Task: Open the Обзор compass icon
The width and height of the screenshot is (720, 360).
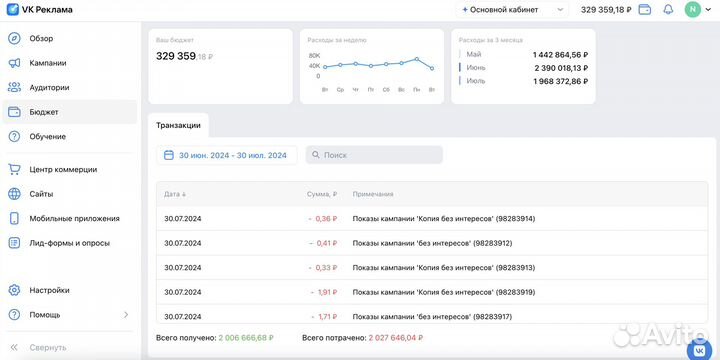Action: [14, 39]
